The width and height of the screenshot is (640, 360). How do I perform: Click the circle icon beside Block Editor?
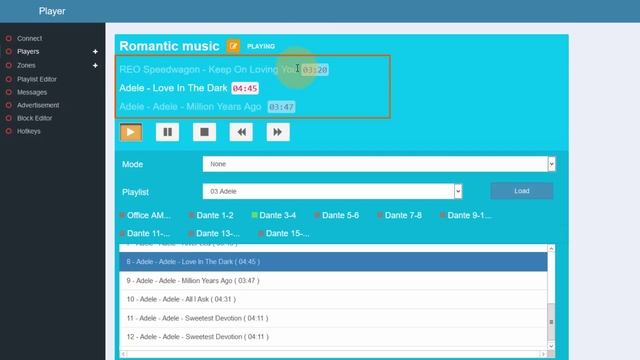9,118
